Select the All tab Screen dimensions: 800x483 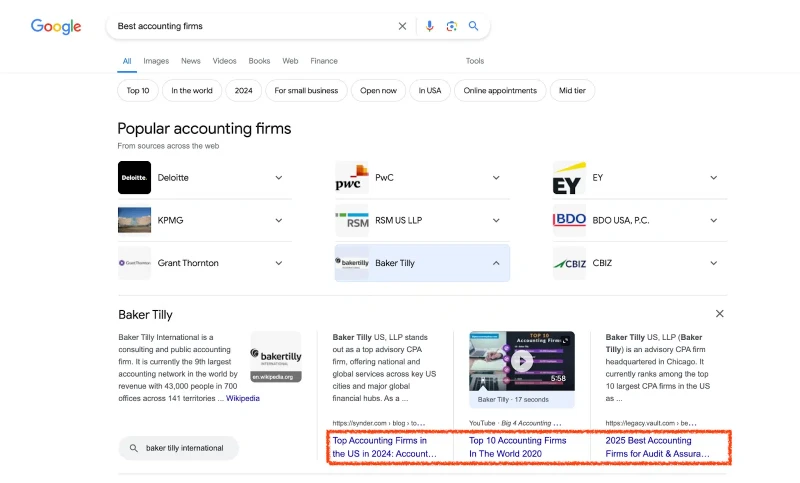click(127, 61)
